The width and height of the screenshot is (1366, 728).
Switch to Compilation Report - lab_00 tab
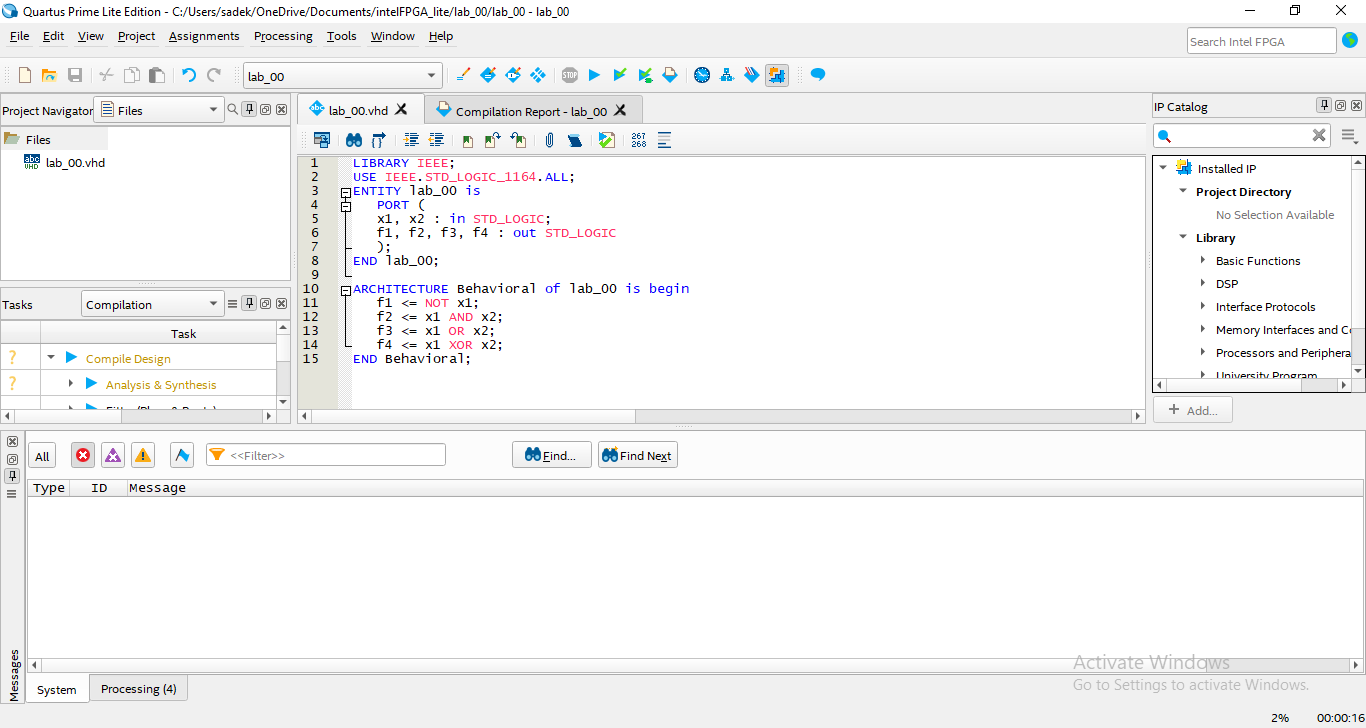pos(530,111)
